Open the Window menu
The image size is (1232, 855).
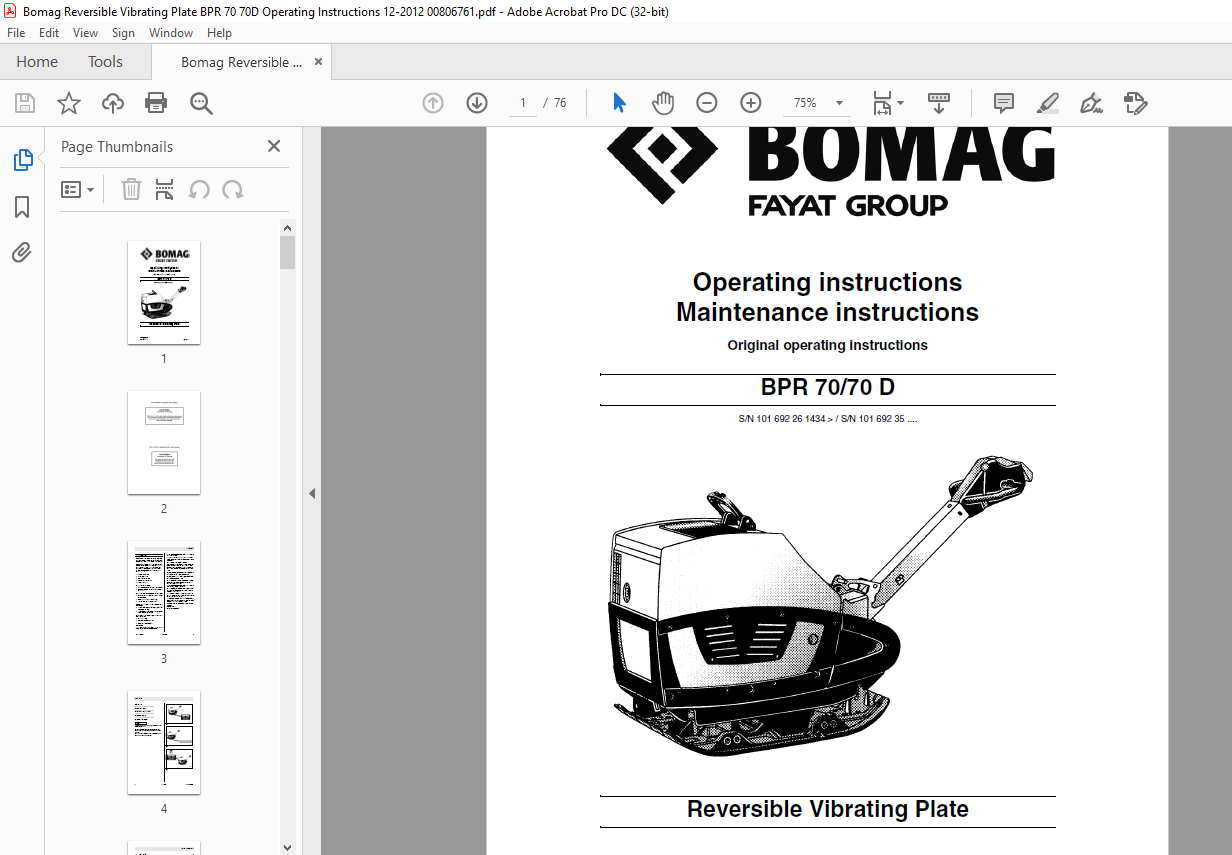click(x=171, y=32)
